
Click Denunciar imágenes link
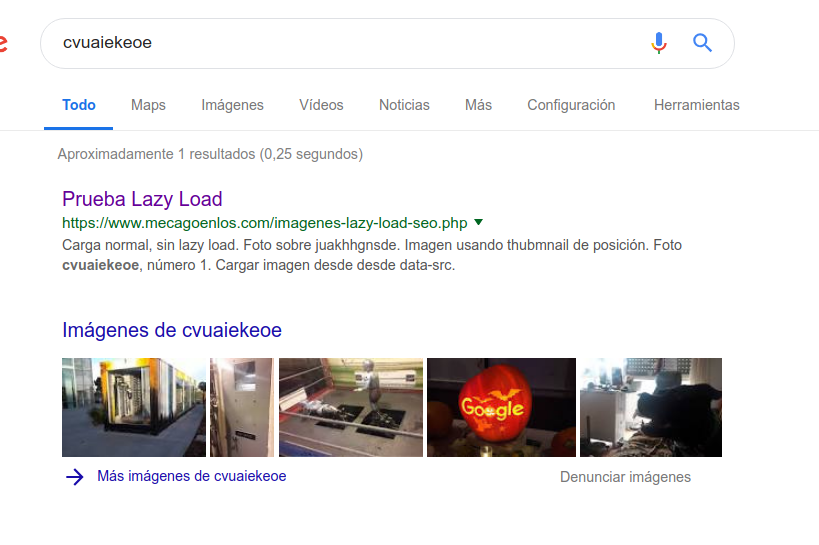625,477
